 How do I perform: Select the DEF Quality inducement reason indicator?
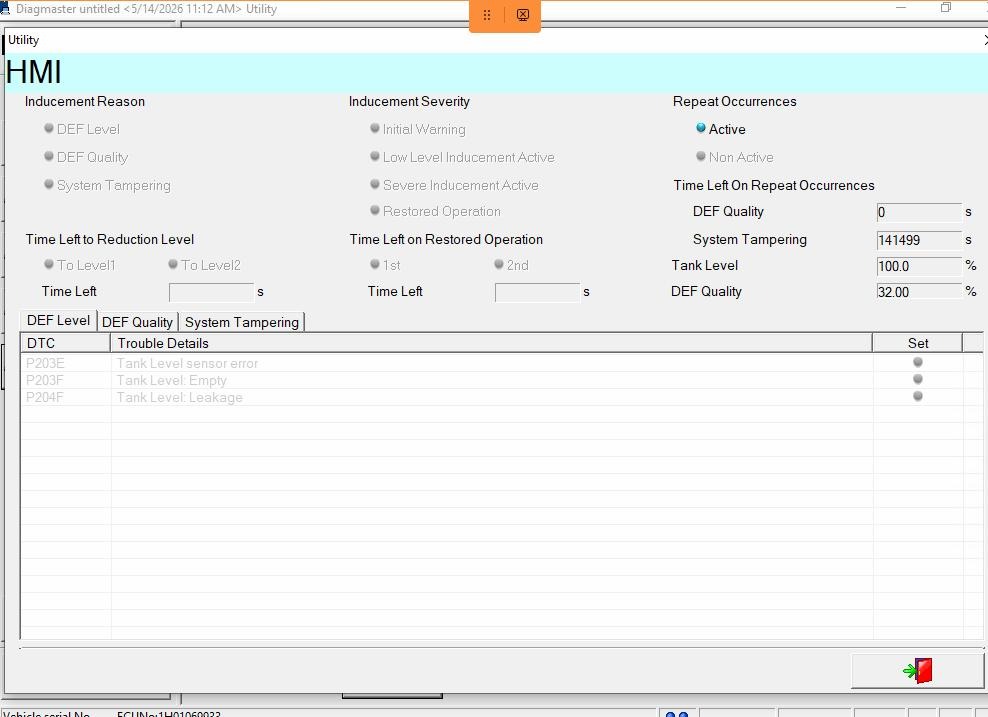tap(49, 156)
